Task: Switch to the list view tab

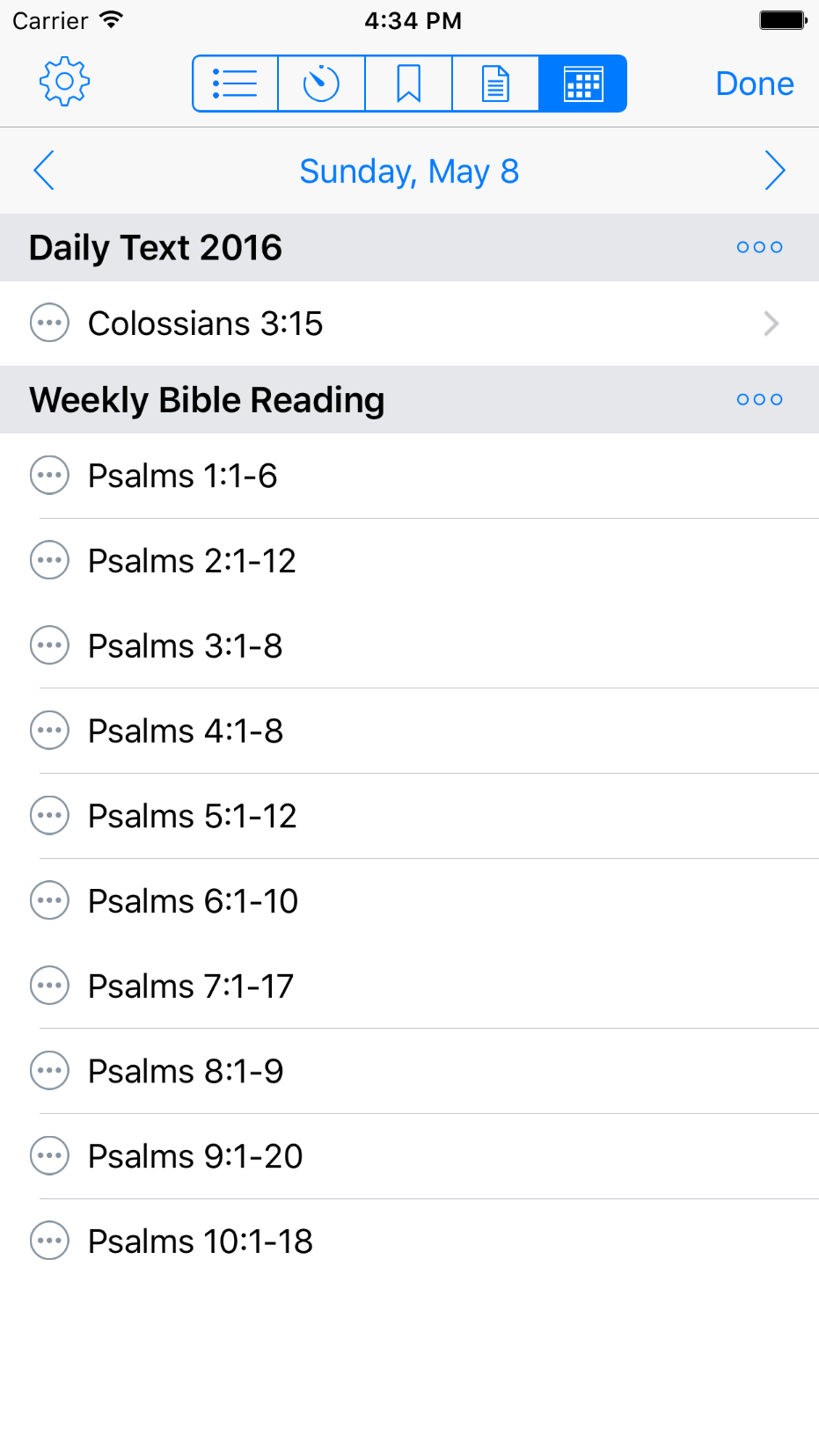Action: click(x=235, y=84)
